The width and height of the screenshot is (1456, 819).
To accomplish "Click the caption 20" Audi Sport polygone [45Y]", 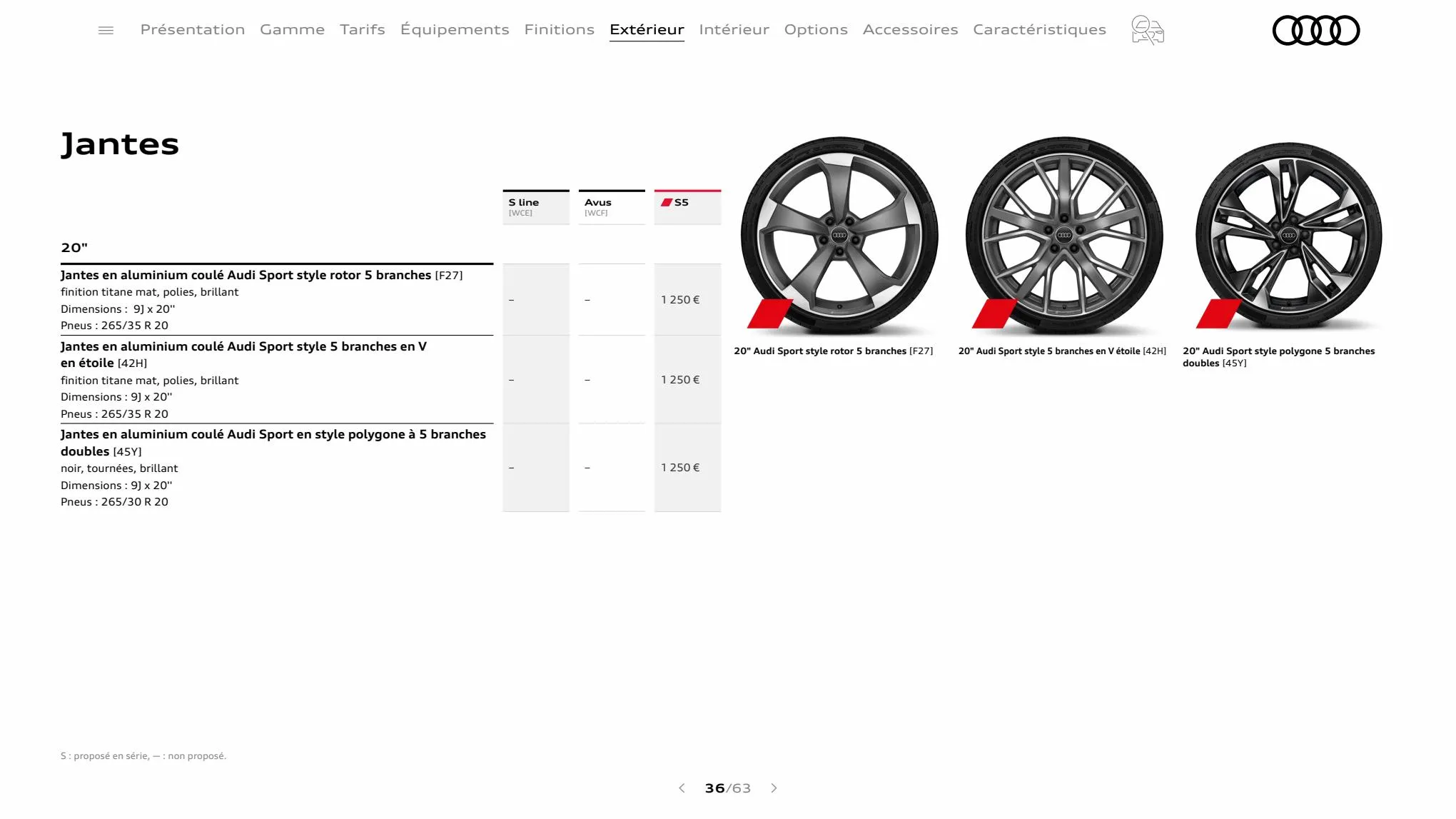I will pos(1278,357).
